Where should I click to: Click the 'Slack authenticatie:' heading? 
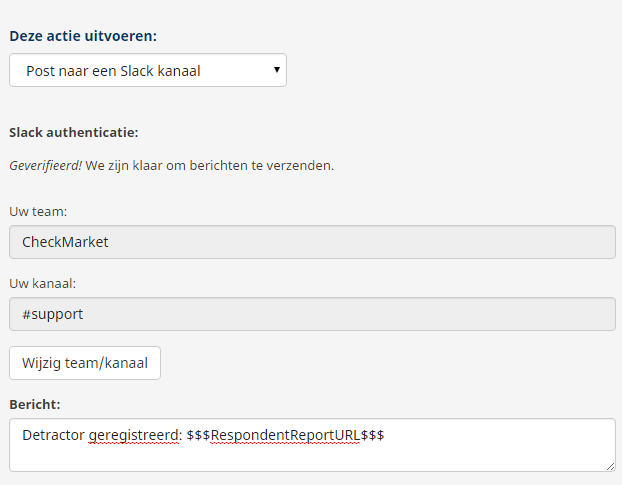click(x=74, y=132)
